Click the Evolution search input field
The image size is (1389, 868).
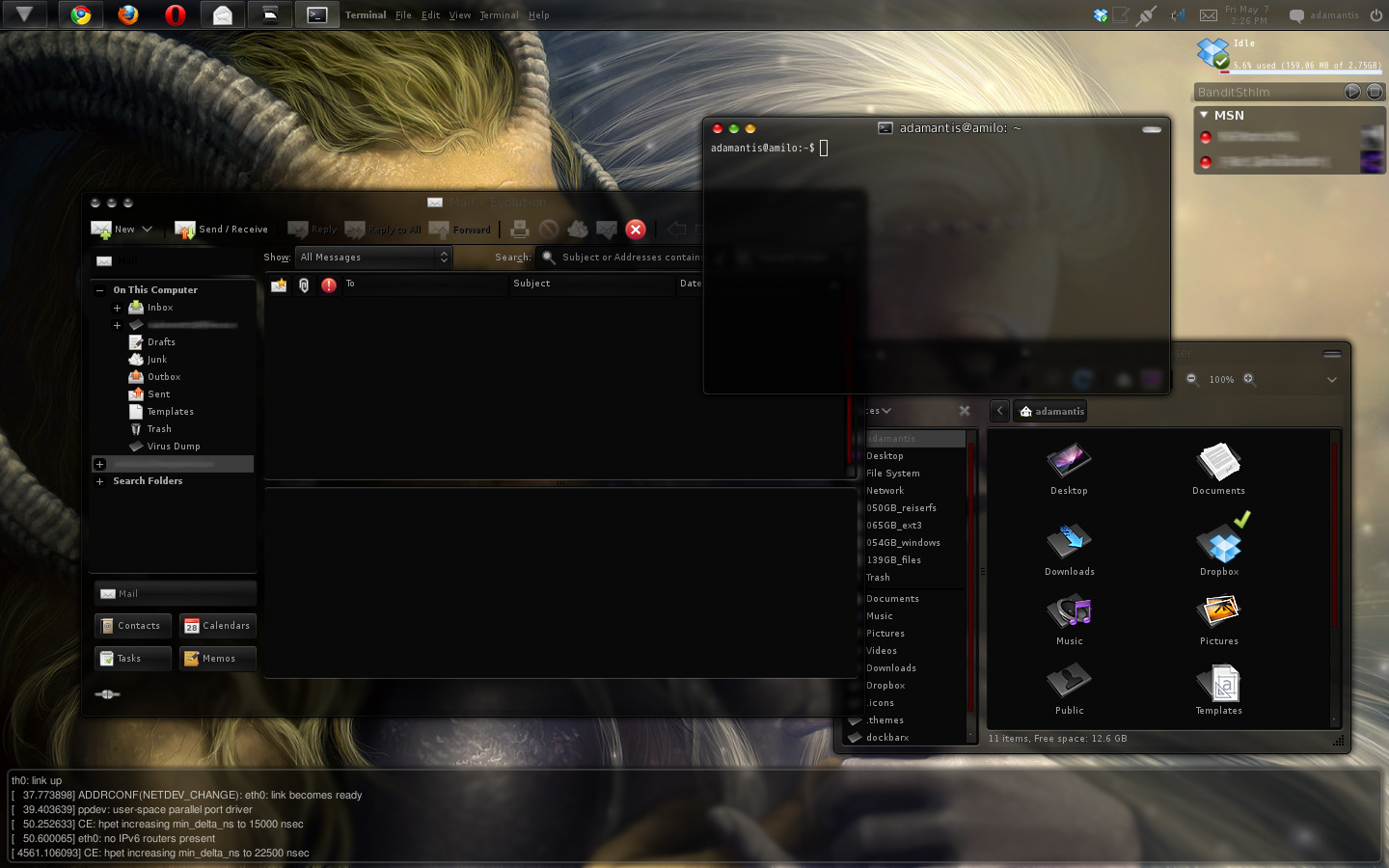pyautogui.click(x=632, y=258)
